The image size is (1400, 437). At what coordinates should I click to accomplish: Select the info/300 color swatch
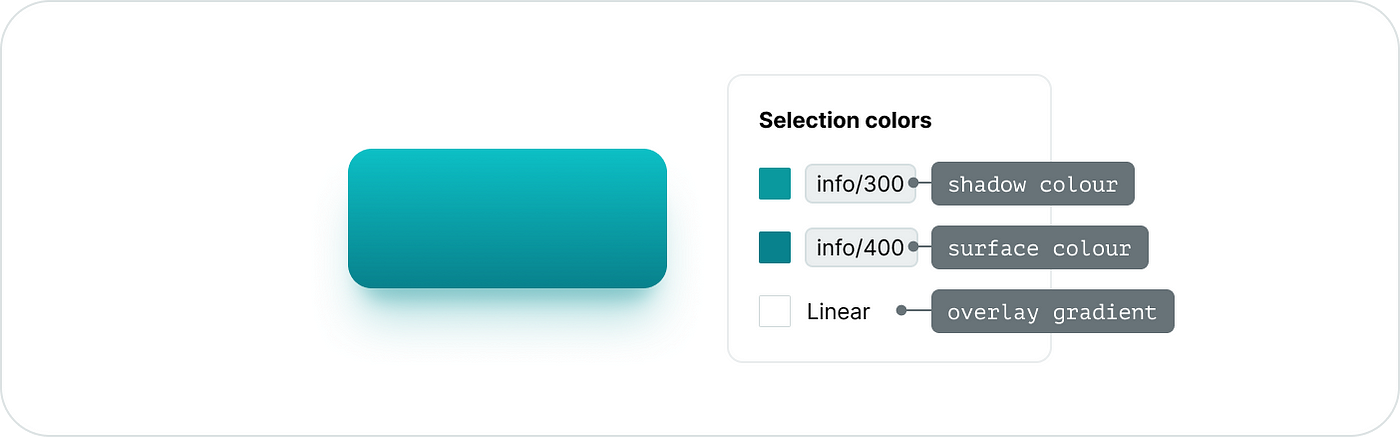(x=775, y=184)
